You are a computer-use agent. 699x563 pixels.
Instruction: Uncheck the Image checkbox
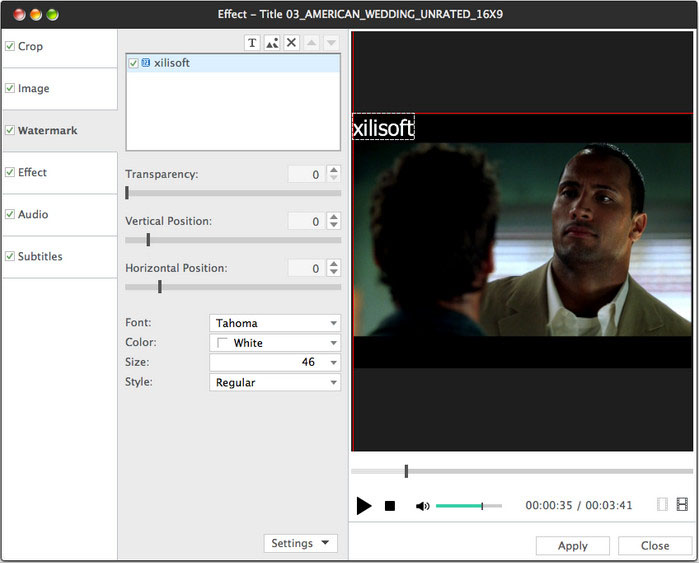pos(10,88)
